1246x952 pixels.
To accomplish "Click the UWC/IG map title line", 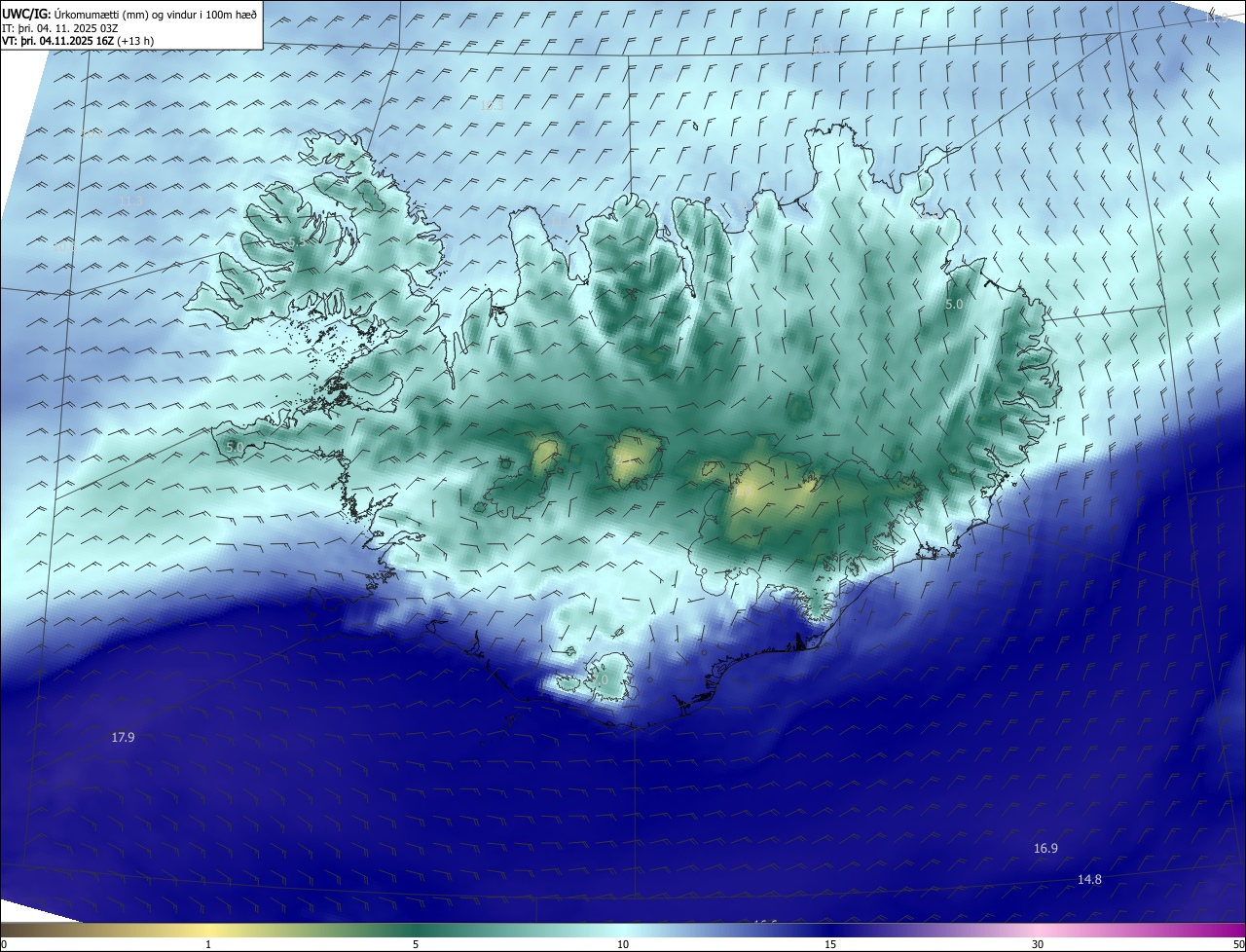I will pos(130,13).
